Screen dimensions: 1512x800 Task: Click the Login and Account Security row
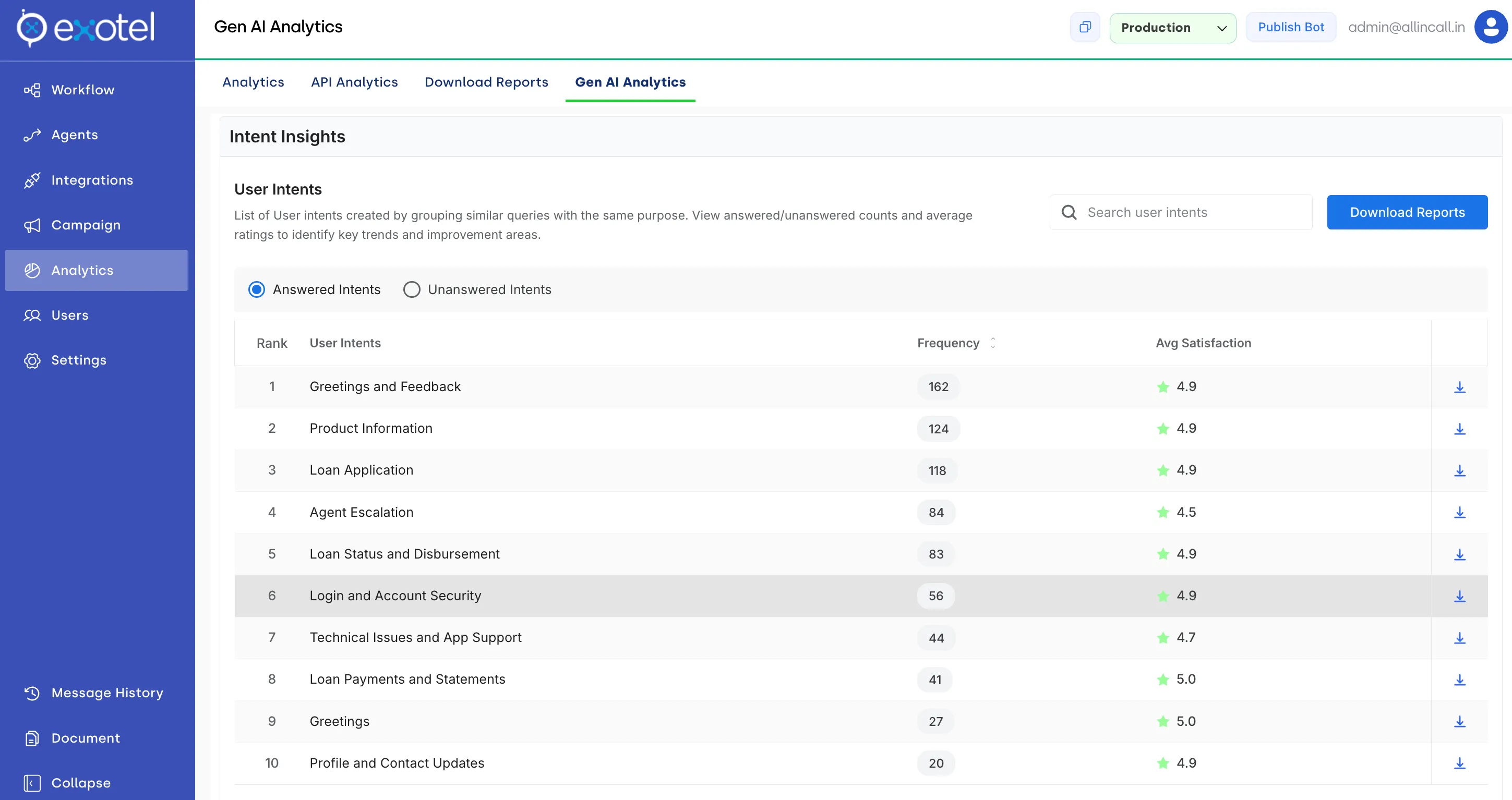click(x=861, y=596)
